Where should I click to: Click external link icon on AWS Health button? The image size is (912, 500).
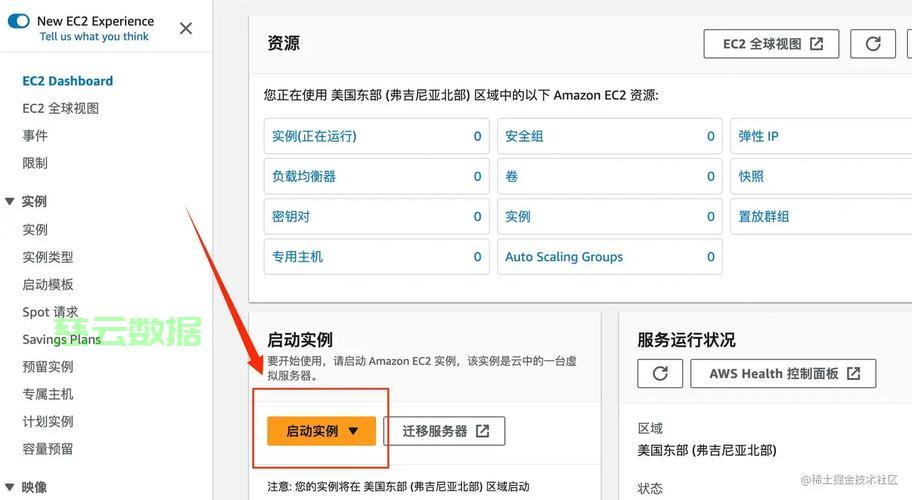coord(853,373)
